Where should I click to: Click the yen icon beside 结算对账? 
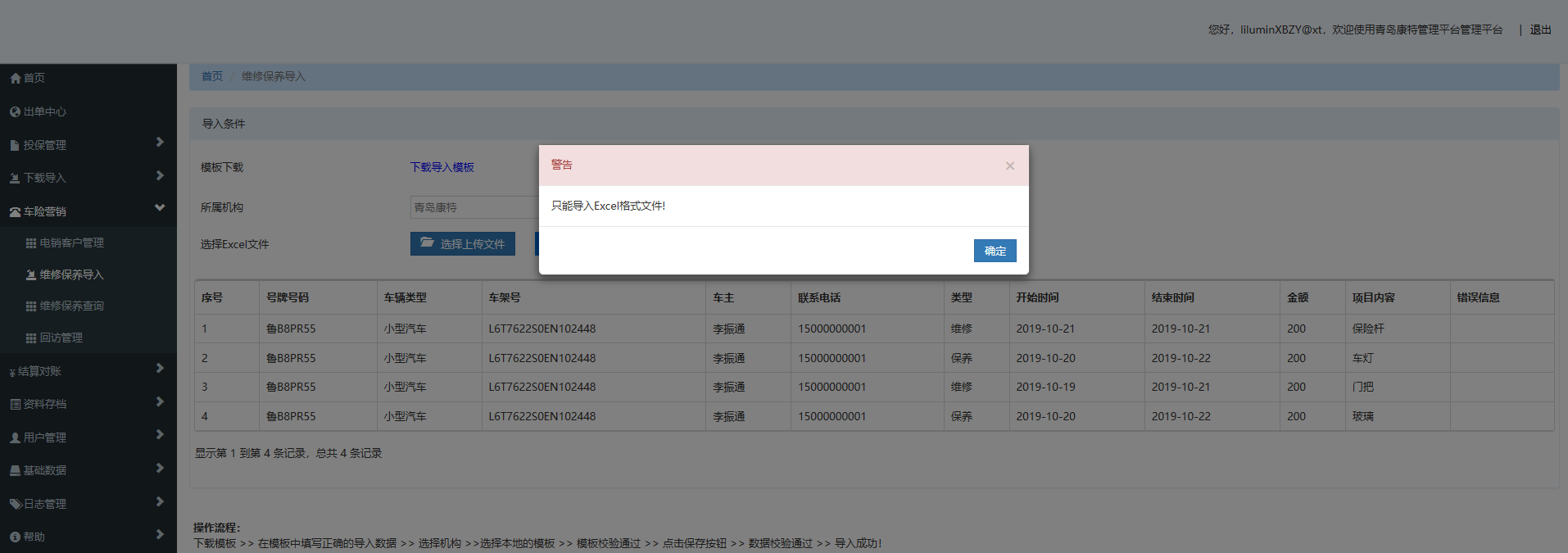point(12,372)
